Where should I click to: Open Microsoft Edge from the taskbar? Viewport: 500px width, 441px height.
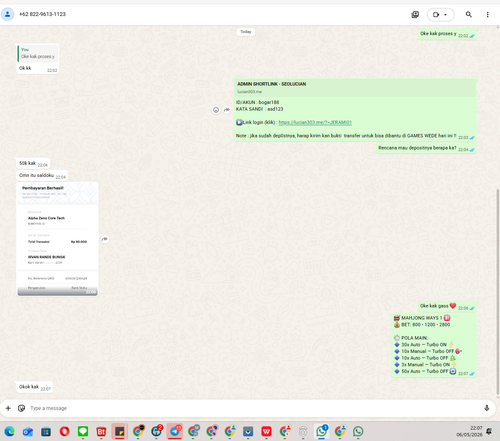click(10, 432)
